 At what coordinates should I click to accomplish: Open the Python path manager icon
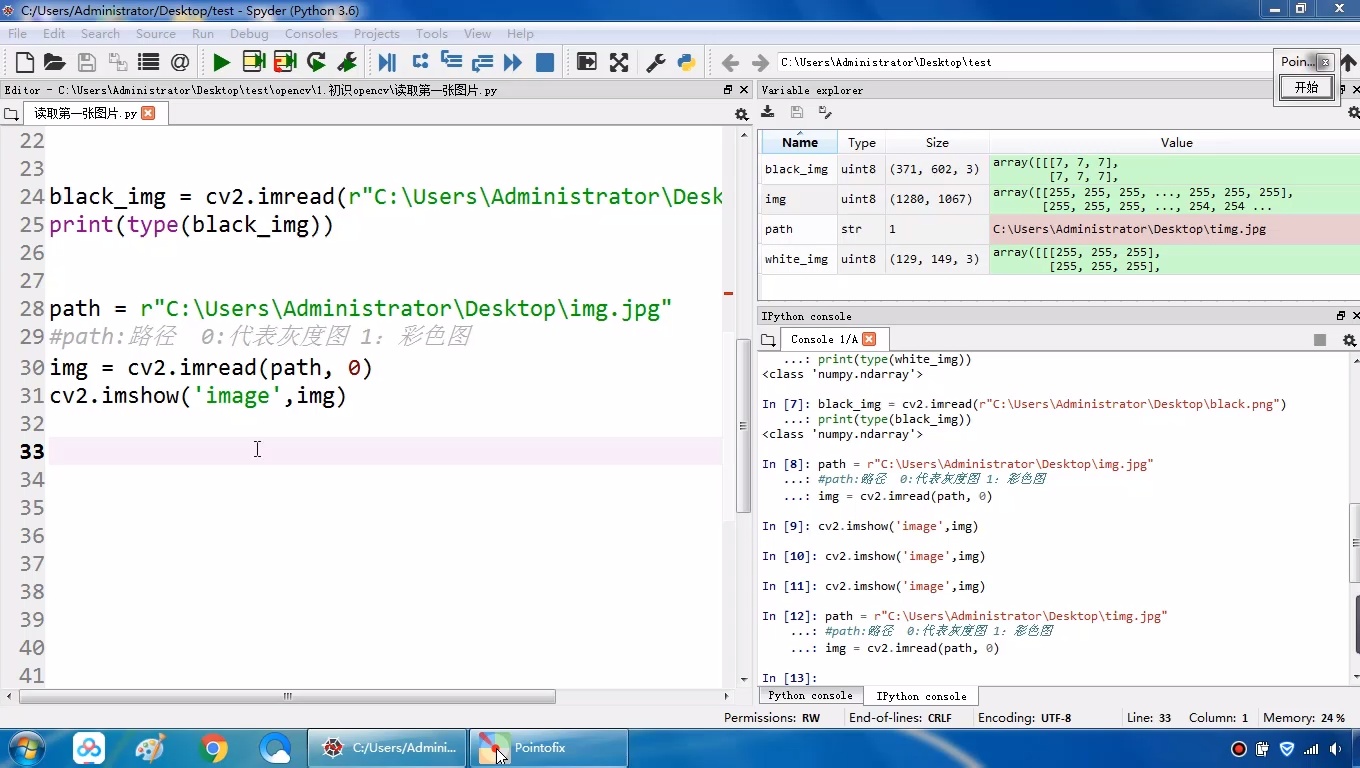click(686, 63)
